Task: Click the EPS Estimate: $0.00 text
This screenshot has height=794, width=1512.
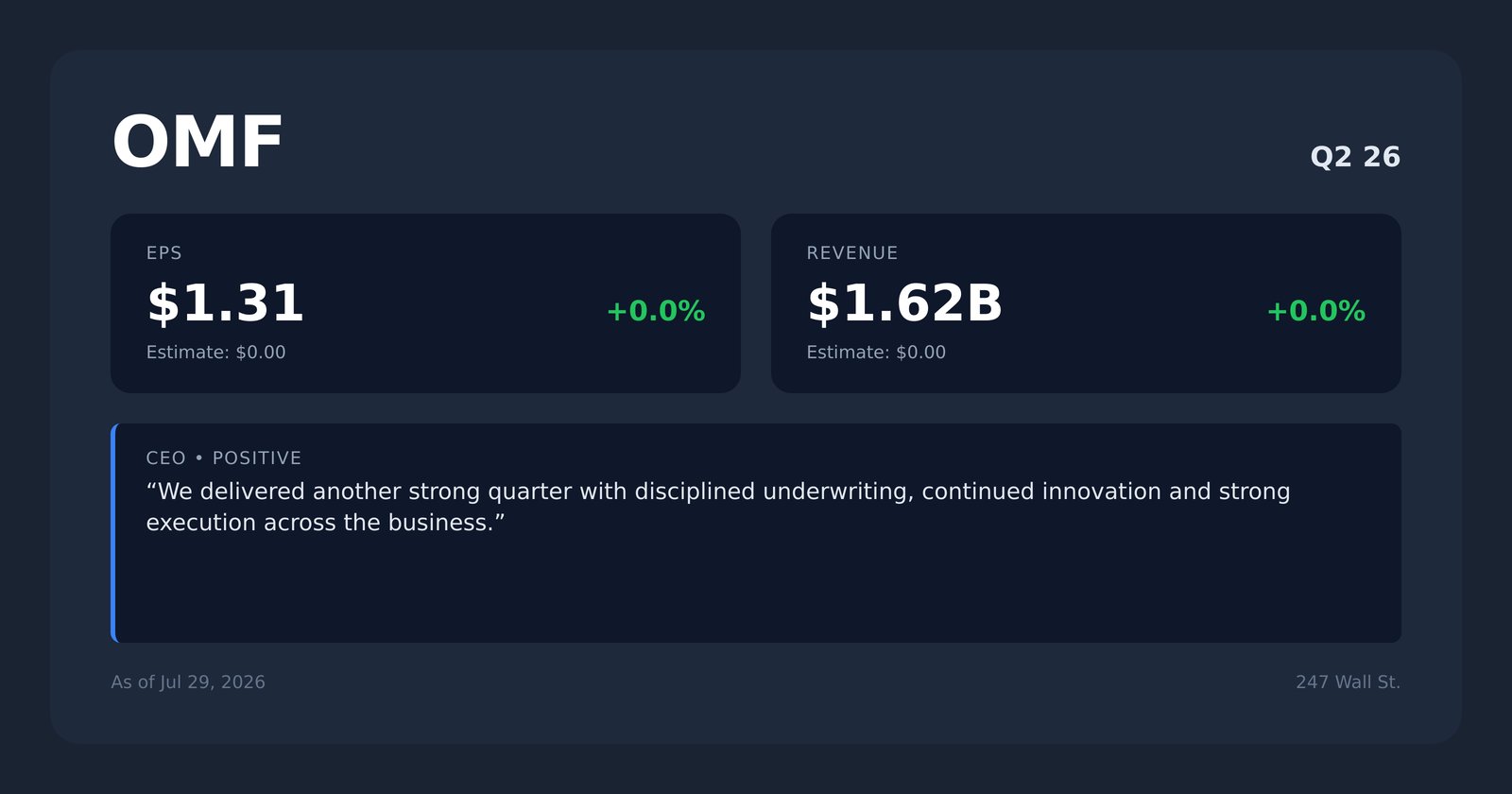Action: 215,353
